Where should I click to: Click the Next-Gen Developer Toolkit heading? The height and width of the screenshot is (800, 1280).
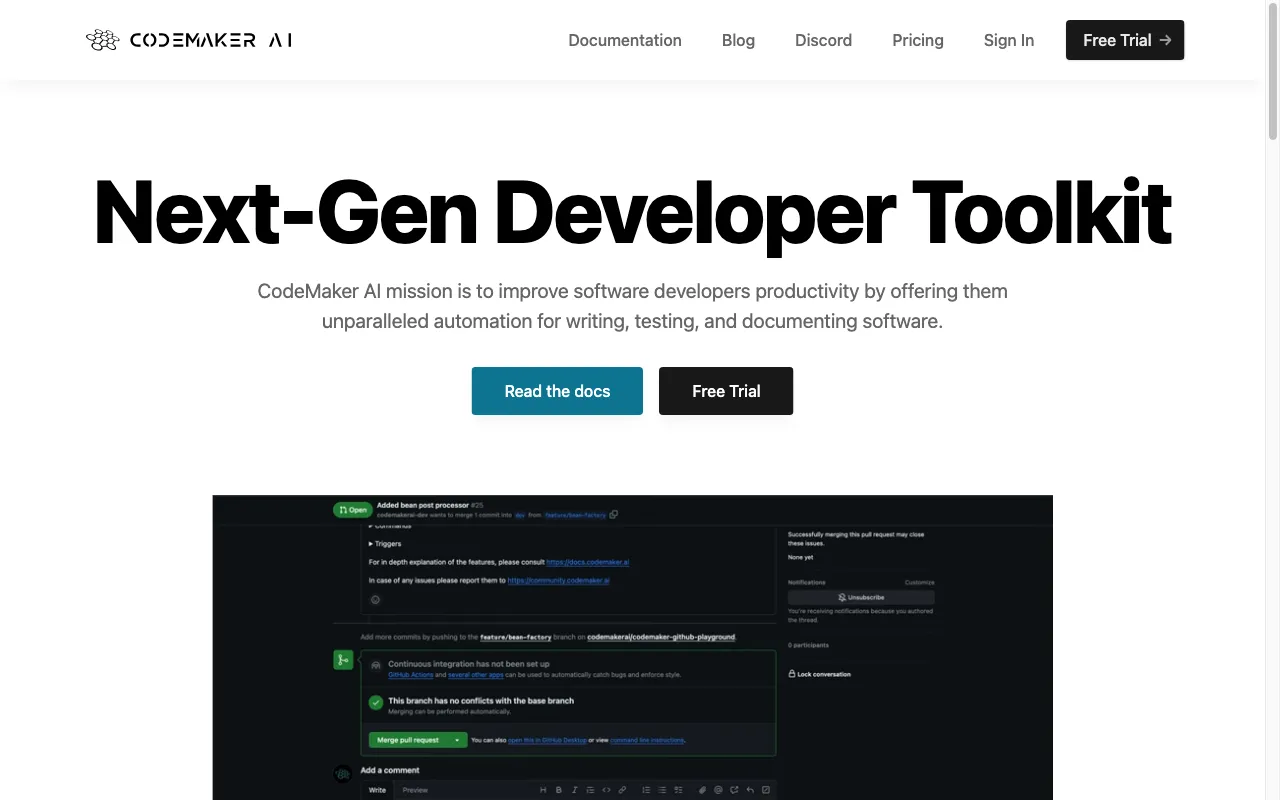tap(632, 213)
